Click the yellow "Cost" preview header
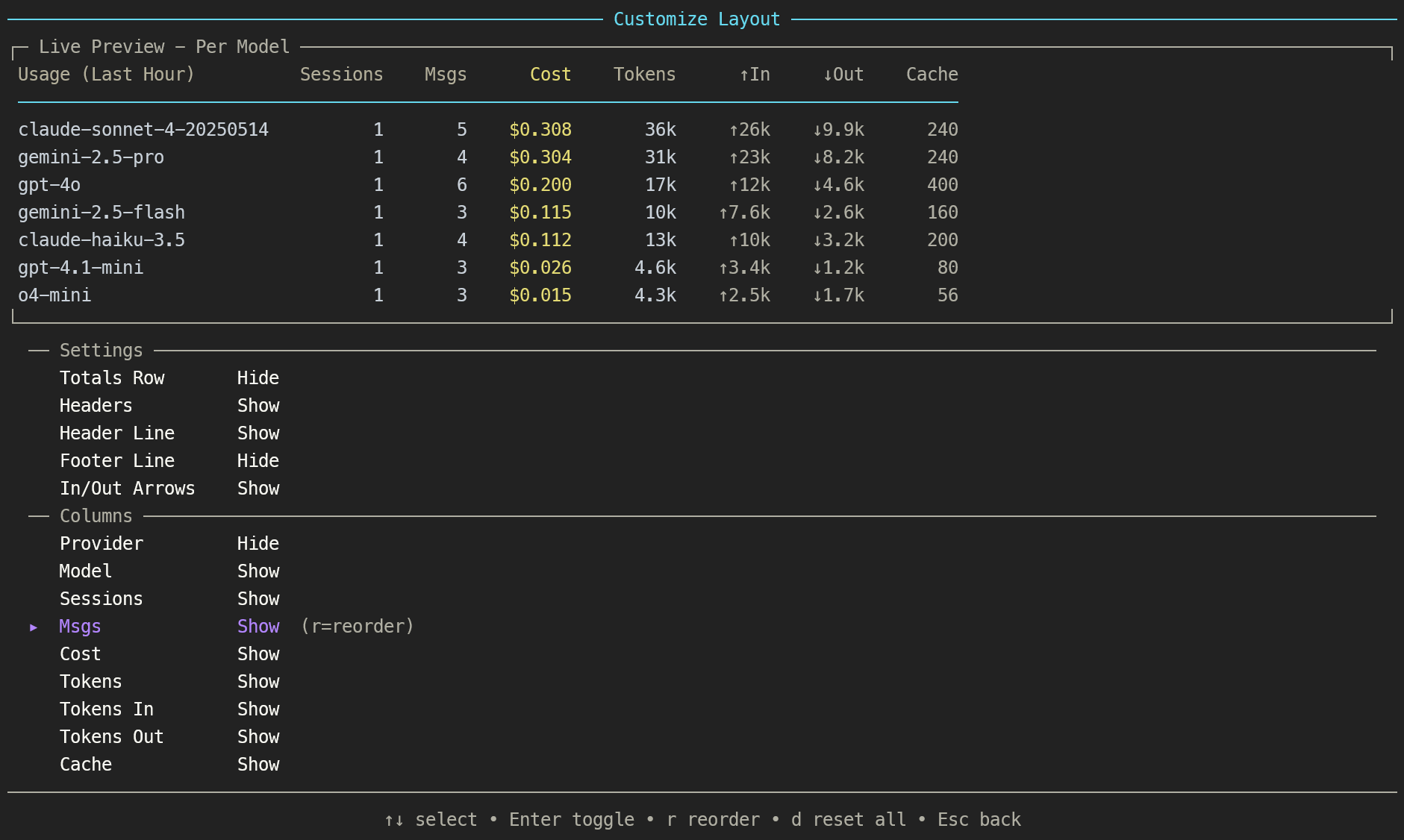1404x840 pixels. pyautogui.click(x=551, y=75)
